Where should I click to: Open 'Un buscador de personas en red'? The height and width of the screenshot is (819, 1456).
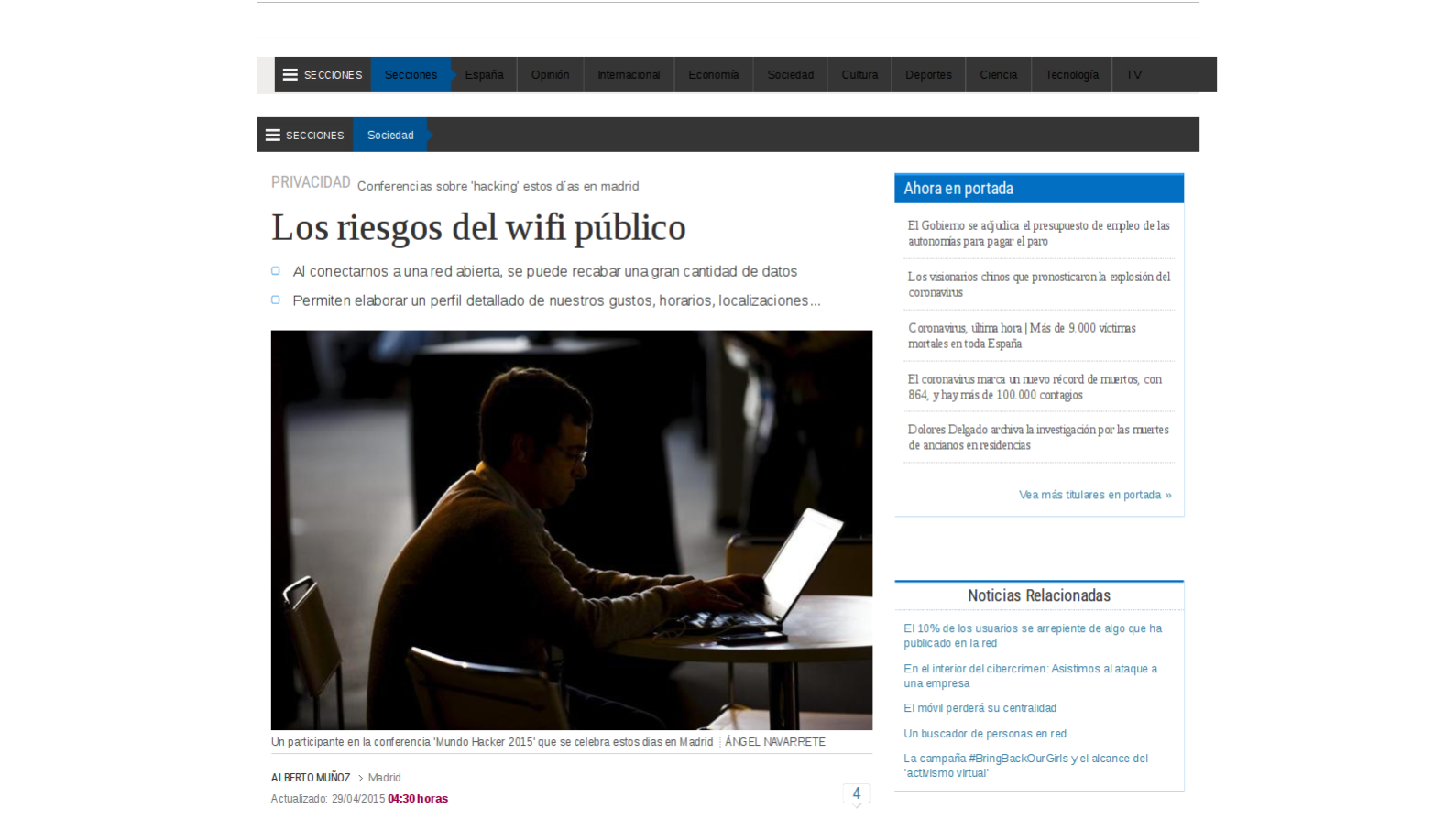point(985,734)
